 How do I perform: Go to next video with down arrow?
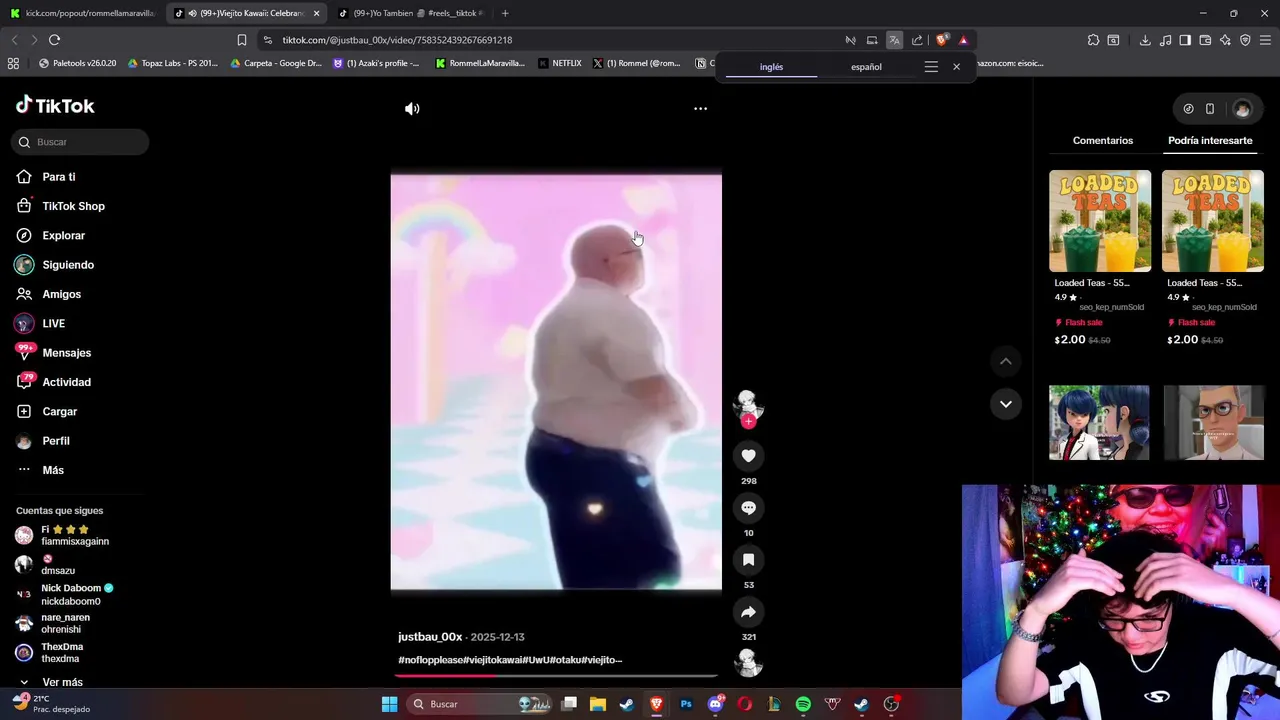(1006, 404)
